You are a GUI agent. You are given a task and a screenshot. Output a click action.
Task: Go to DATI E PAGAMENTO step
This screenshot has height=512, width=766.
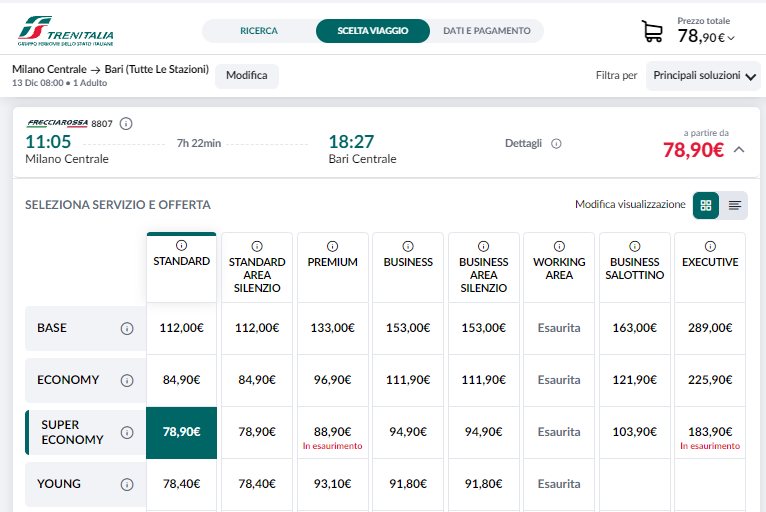[x=487, y=31]
